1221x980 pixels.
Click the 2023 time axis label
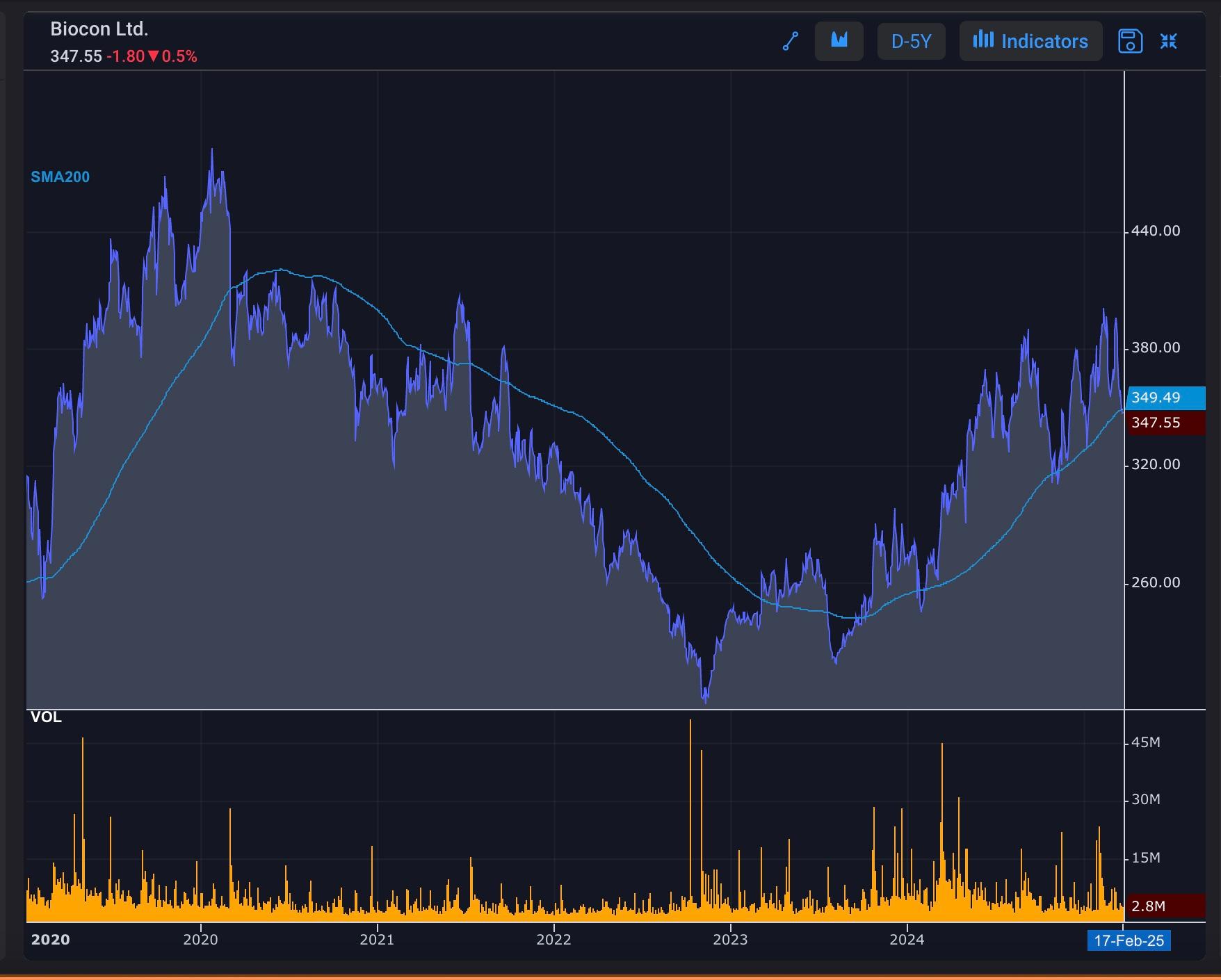pos(730,940)
